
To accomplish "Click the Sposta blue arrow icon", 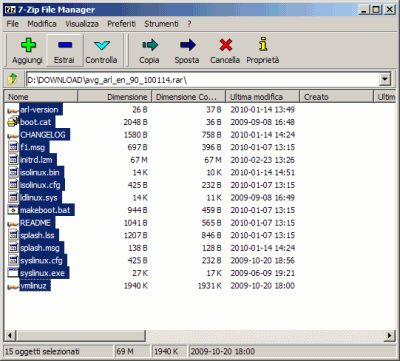I will 187,45.
